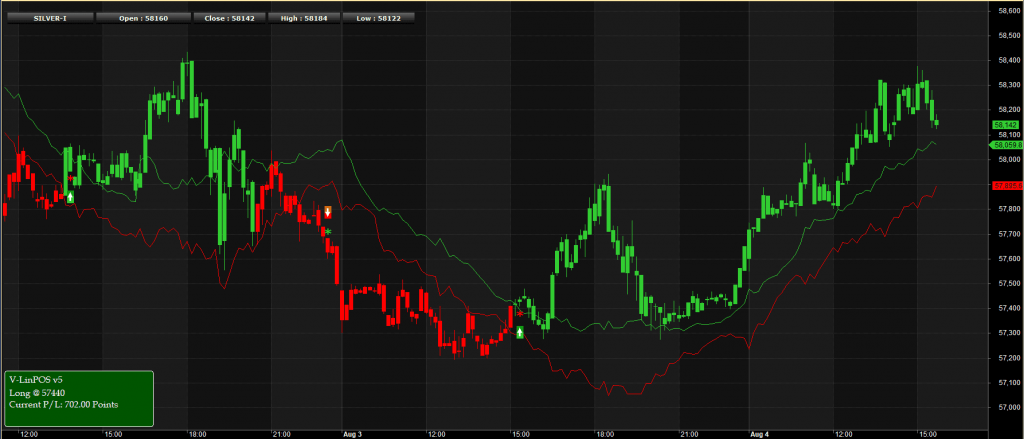Viewport: 1024px width, 439px height.
Task: Click the red 57,895.6 line value tag
Action: pyautogui.click(x=1006, y=186)
